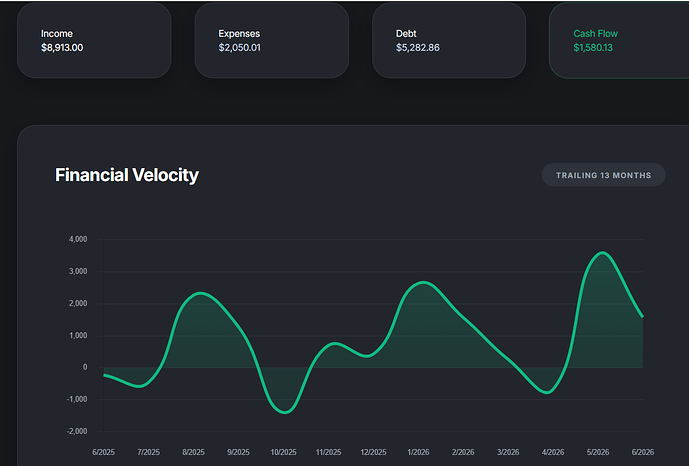Click the 4,000 y-axis label
The image size is (689, 466).
(78, 239)
